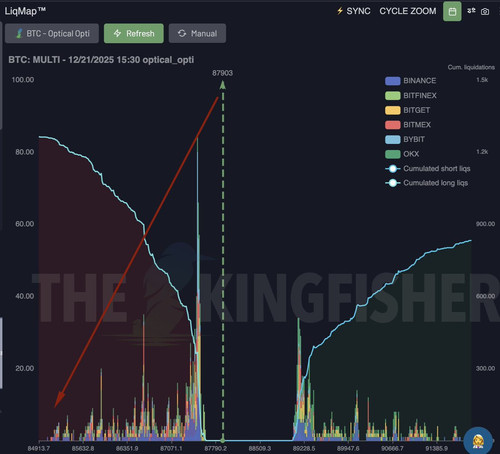Click the LiqMap™ heading
The width and height of the screenshot is (500, 454).
point(25,11)
